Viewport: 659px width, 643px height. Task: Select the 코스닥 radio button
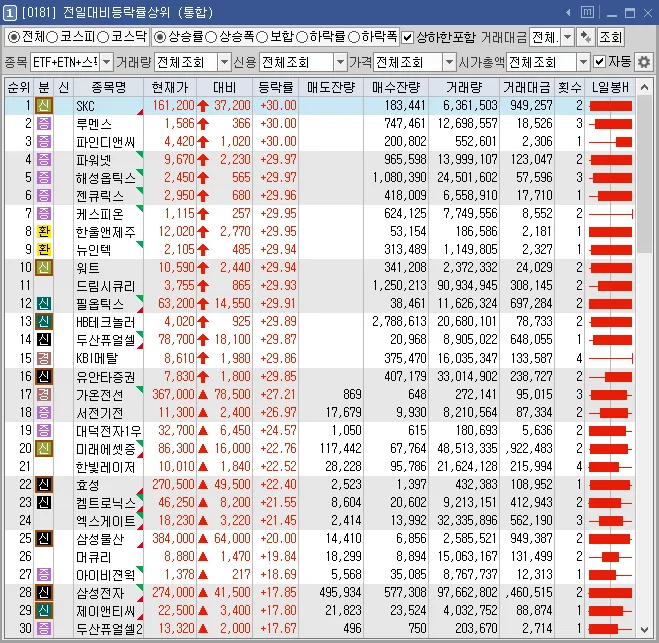tap(103, 37)
